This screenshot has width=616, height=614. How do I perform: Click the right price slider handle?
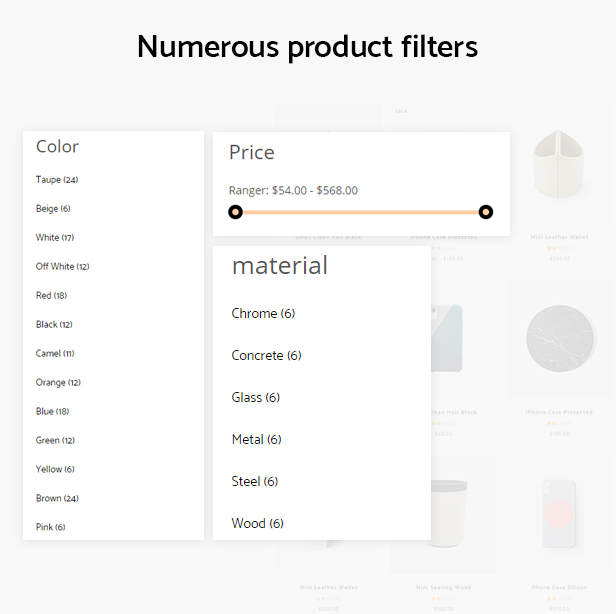pos(486,212)
